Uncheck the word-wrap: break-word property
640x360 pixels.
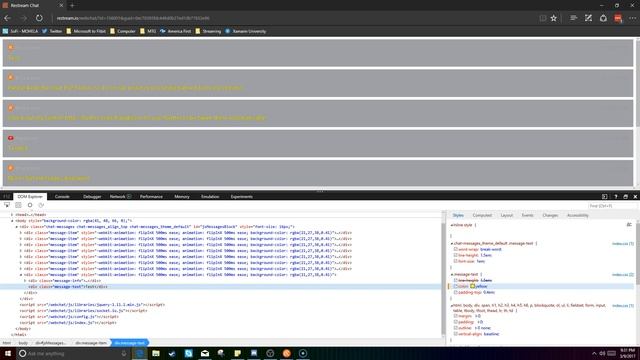coord(456,249)
